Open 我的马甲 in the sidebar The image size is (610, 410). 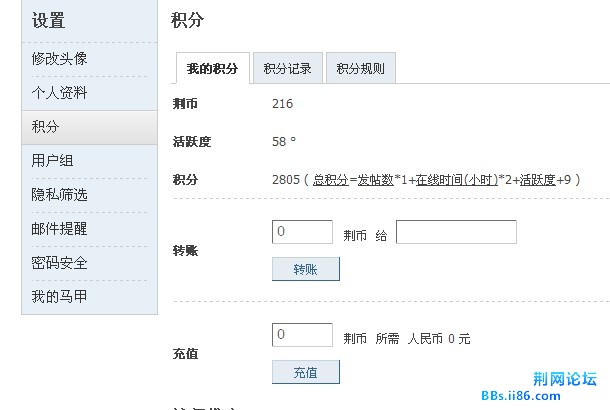point(59,297)
